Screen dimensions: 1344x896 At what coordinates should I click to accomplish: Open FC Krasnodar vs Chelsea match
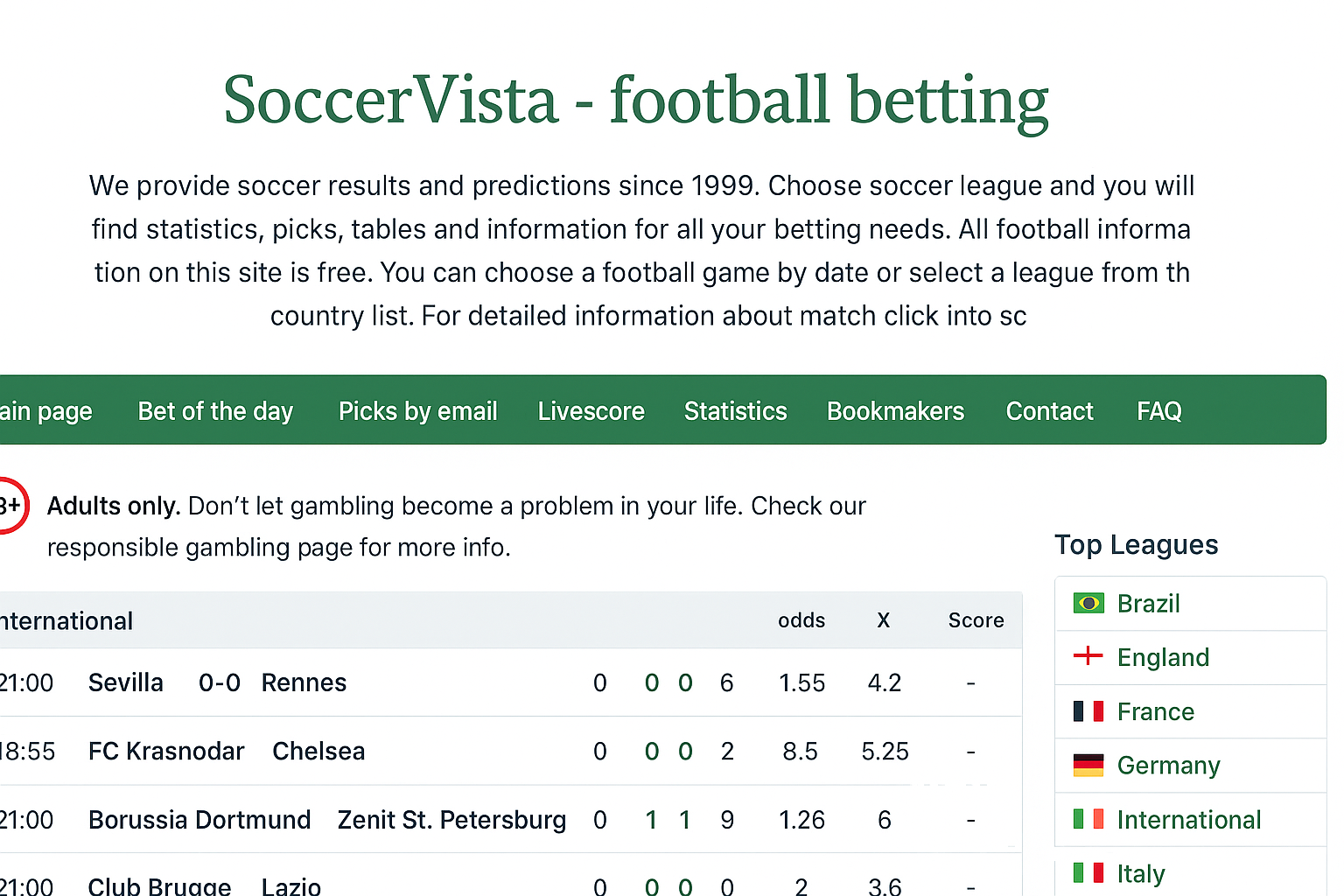(x=227, y=752)
